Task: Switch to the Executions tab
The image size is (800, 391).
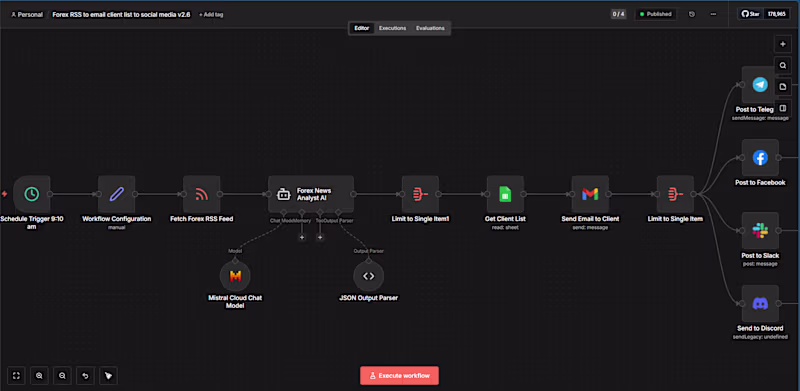Action: coord(392,28)
